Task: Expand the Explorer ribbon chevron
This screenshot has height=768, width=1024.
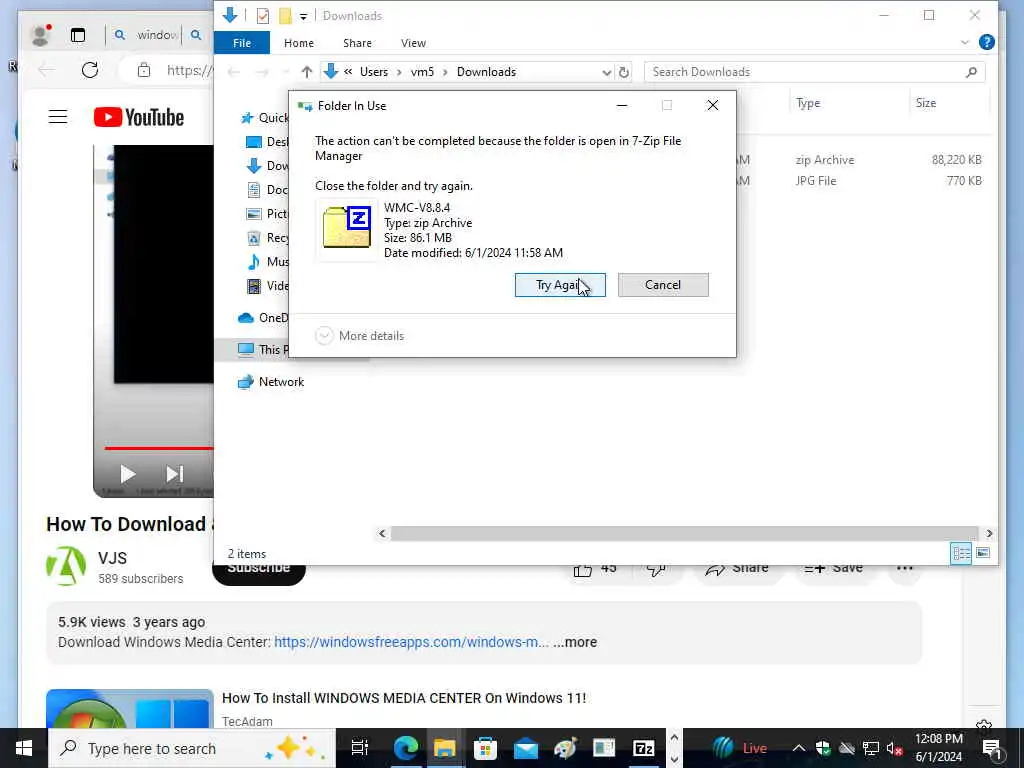Action: [x=965, y=42]
